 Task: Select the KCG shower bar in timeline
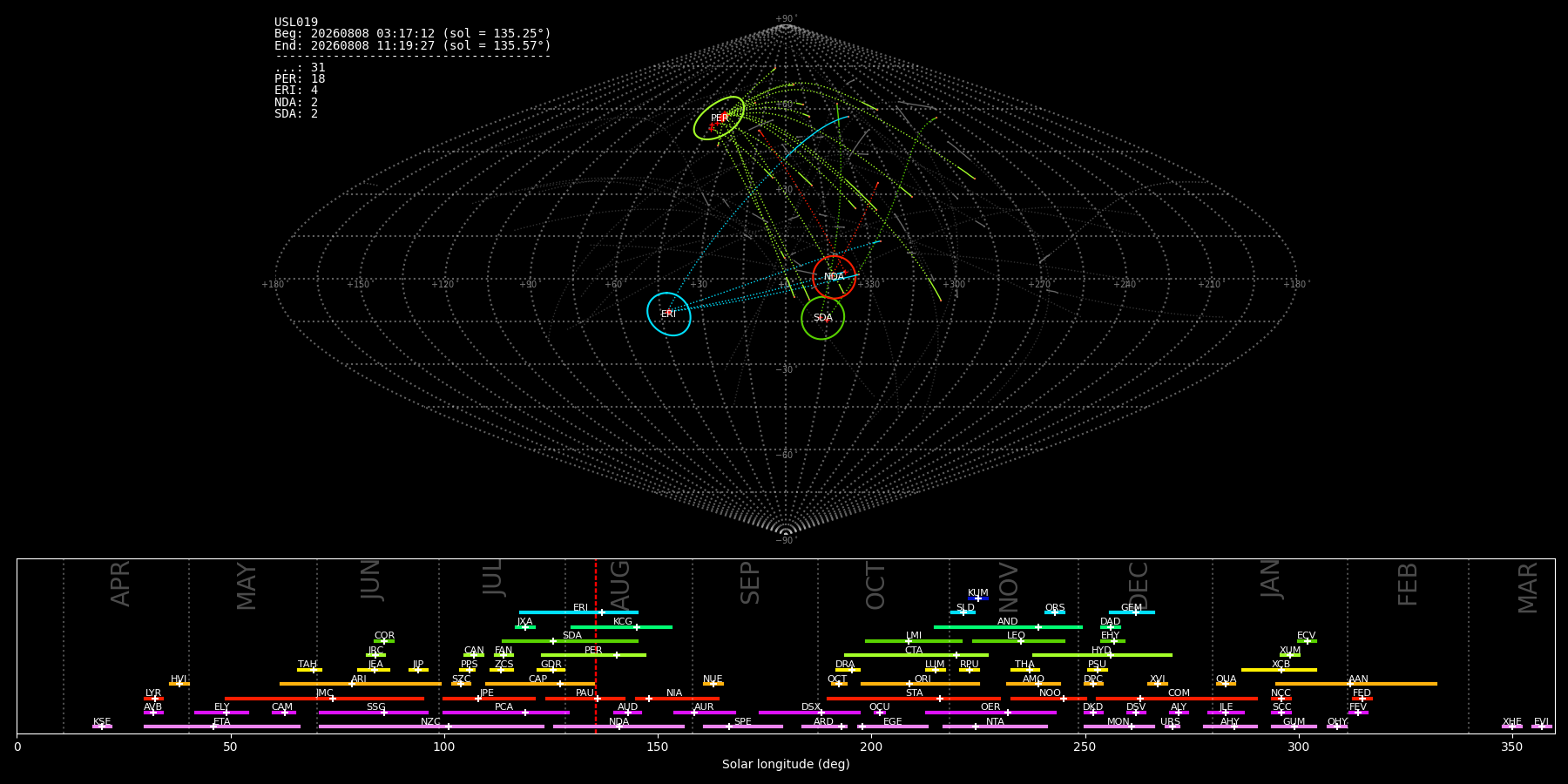tap(621, 627)
